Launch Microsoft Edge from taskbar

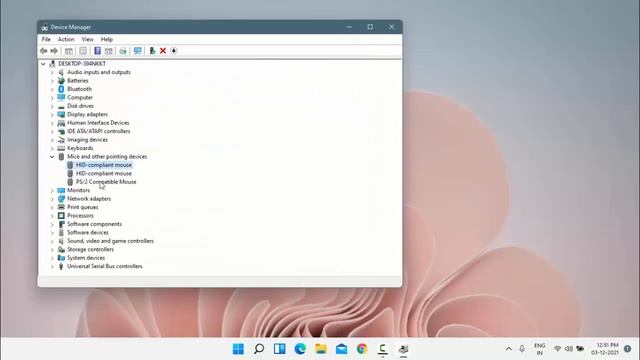point(300,349)
